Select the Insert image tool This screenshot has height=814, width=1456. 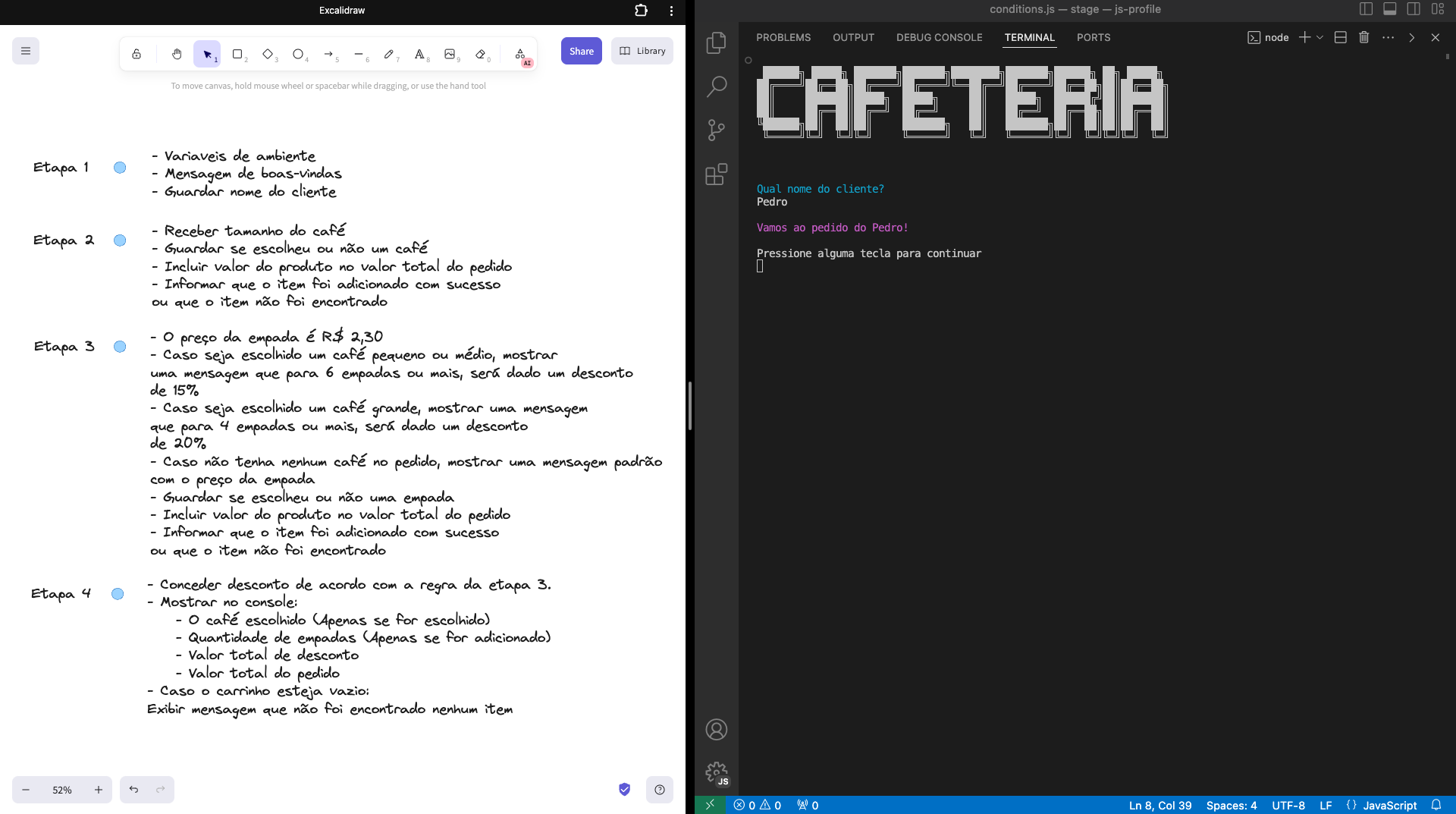(x=450, y=54)
